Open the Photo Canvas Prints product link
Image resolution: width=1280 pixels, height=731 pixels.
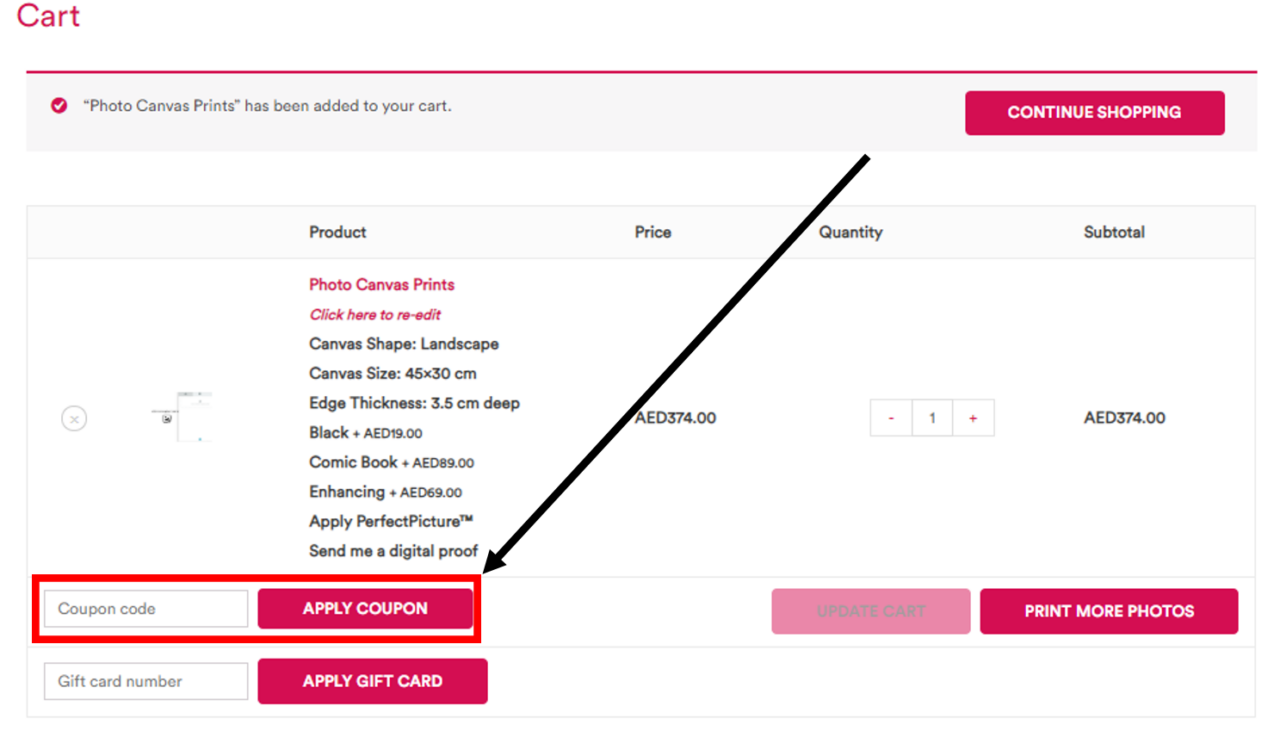click(381, 284)
